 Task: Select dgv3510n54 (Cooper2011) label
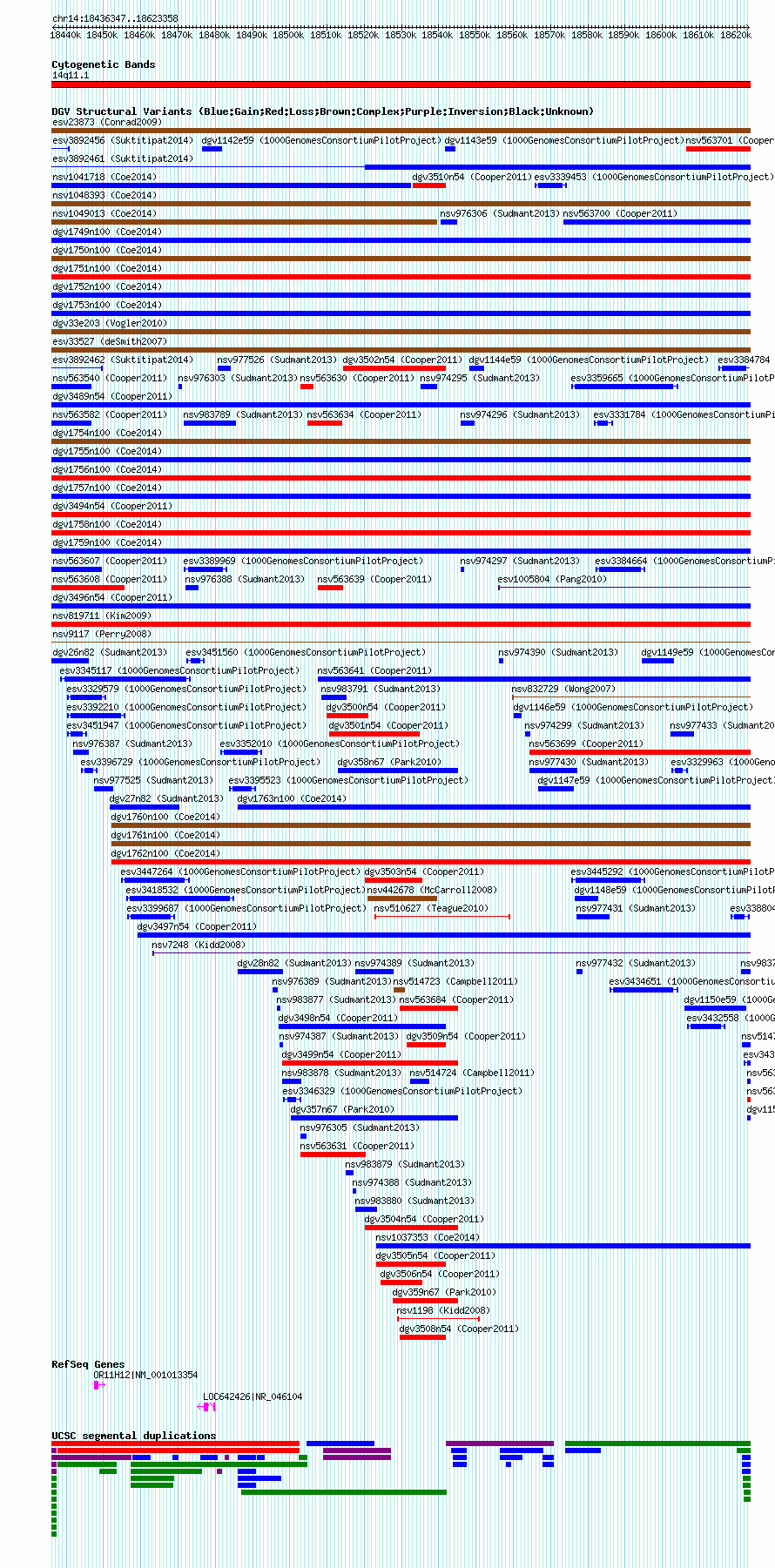[472, 177]
